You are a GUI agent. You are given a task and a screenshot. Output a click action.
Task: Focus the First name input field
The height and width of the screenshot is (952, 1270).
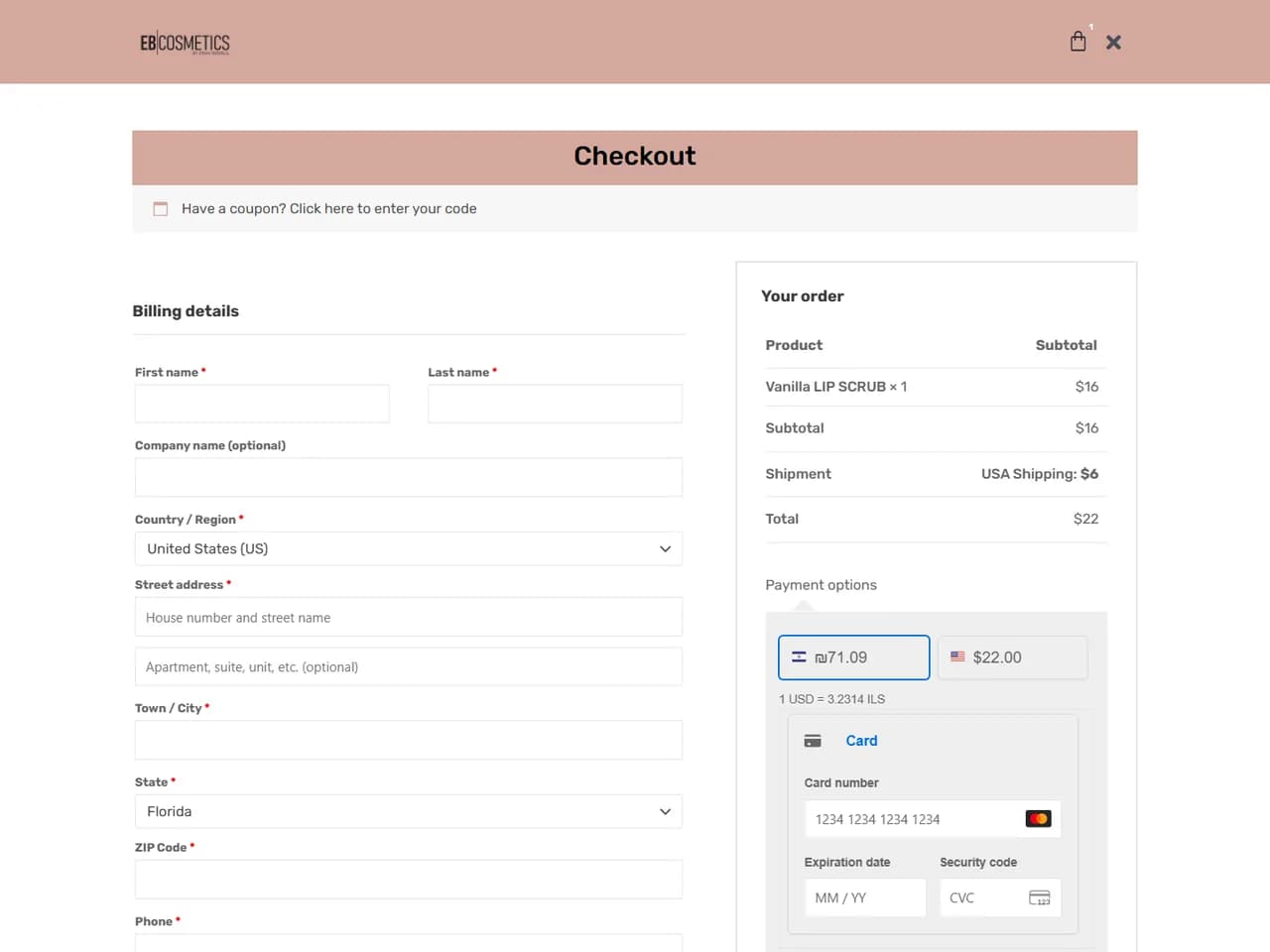click(x=262, y=404)
